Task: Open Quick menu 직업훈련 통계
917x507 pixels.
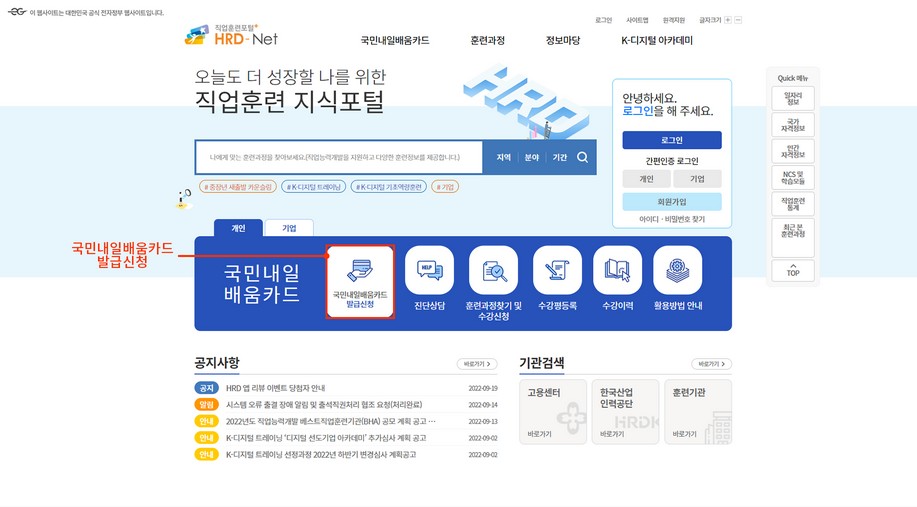Action: [793, 204]
